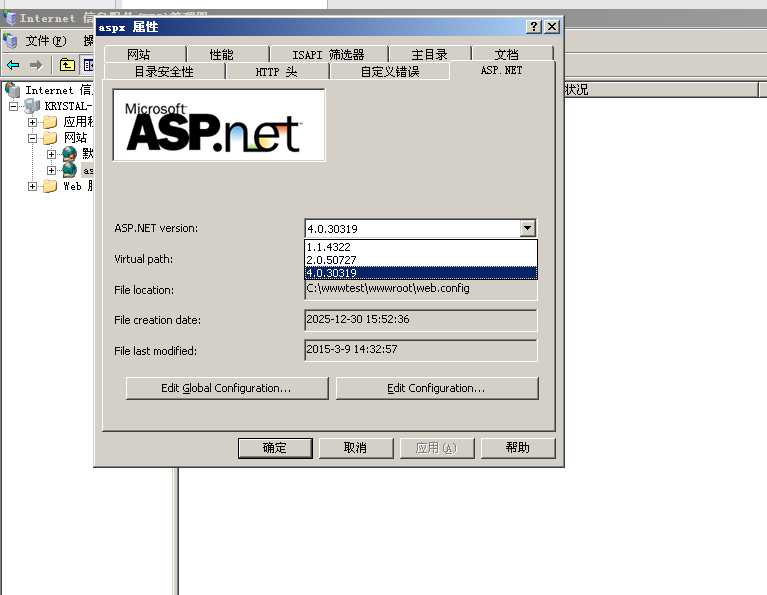Image resolution: width=767 pixels, height=595 pixels.
Task: Click the File creation date field
Action: pyautogui.click(x=421, y=320)
